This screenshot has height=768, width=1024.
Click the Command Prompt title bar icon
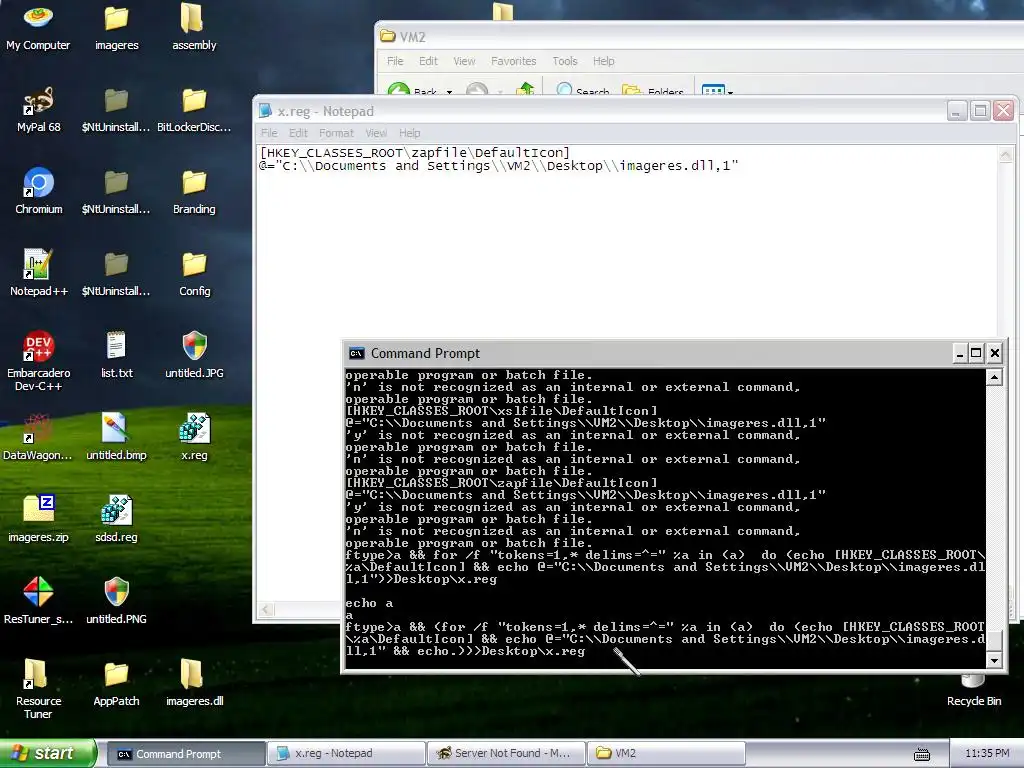[x=357, y=353]
